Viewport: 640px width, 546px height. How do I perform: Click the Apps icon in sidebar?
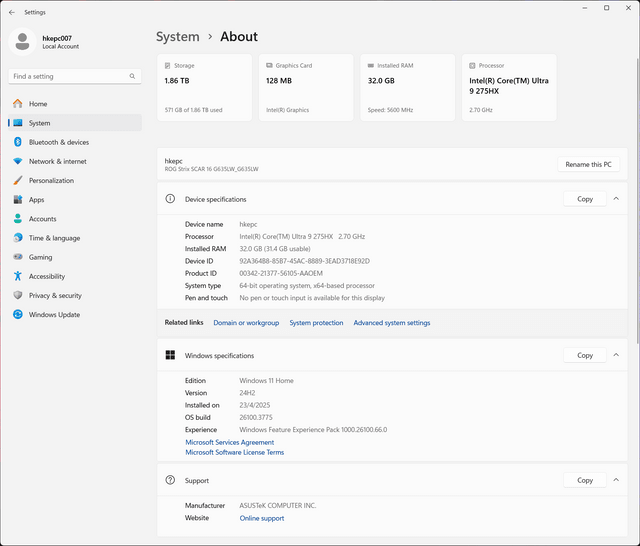click(18, 200)
